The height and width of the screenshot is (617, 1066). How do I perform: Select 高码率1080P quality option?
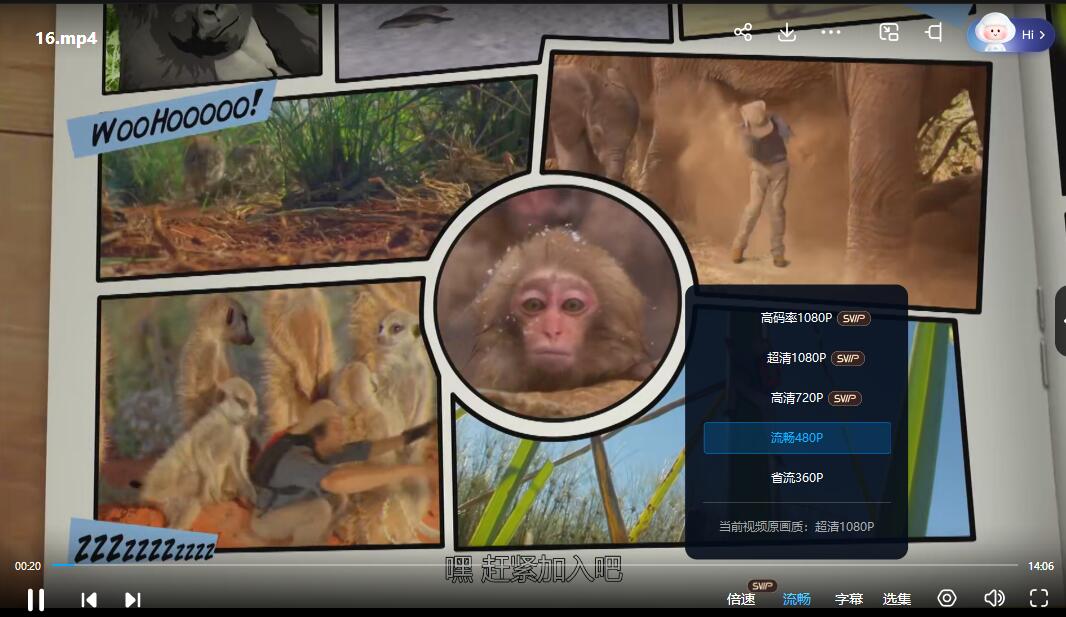(x=797, y=318)
